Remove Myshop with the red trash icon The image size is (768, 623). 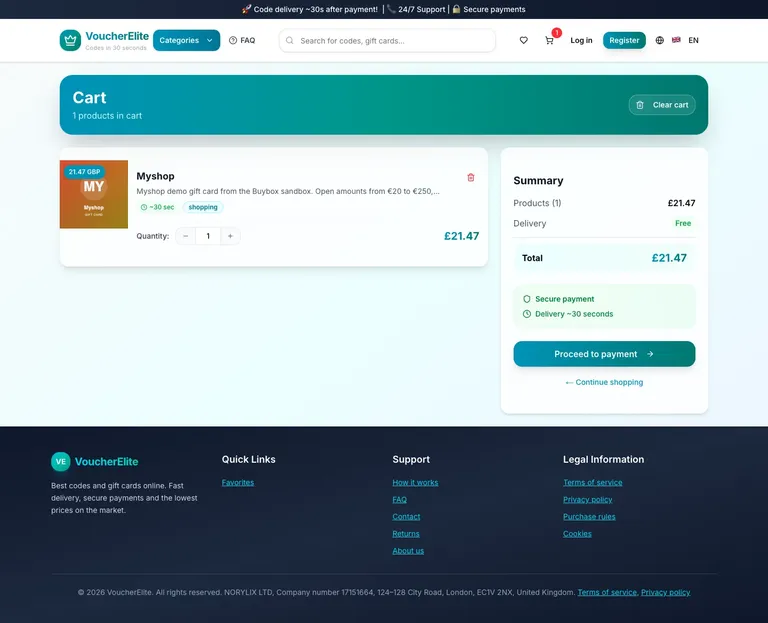coord(471,177)
